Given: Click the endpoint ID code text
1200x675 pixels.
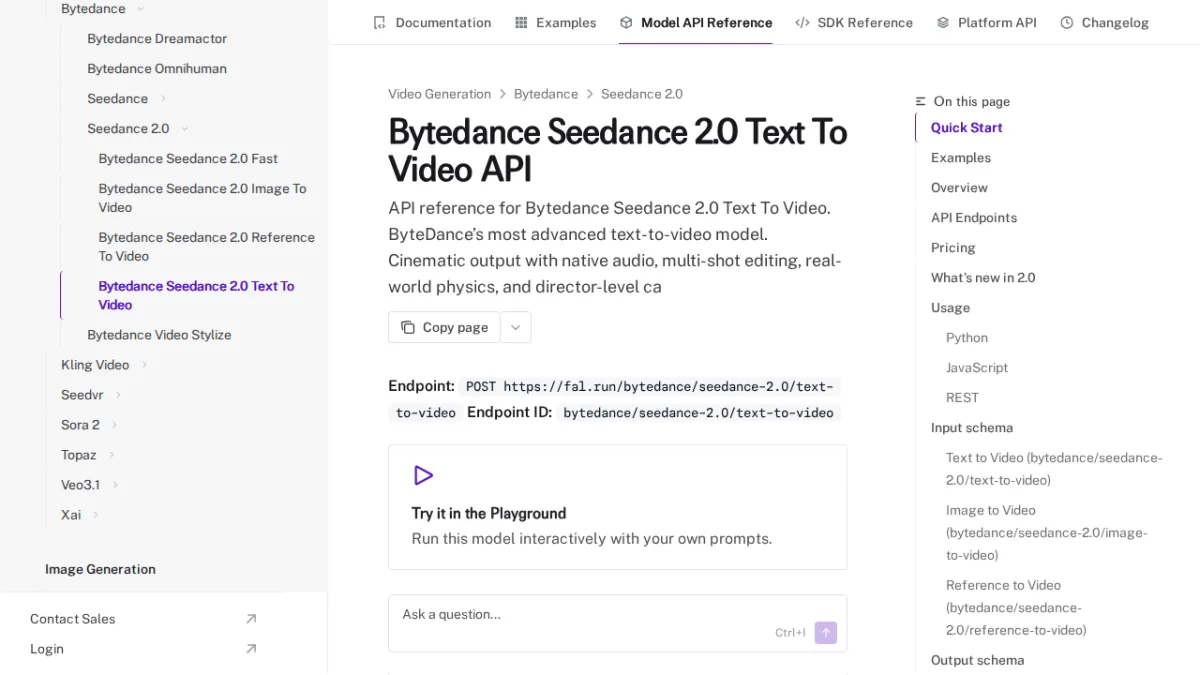Looking at the screenshot, I should [698, 413].
